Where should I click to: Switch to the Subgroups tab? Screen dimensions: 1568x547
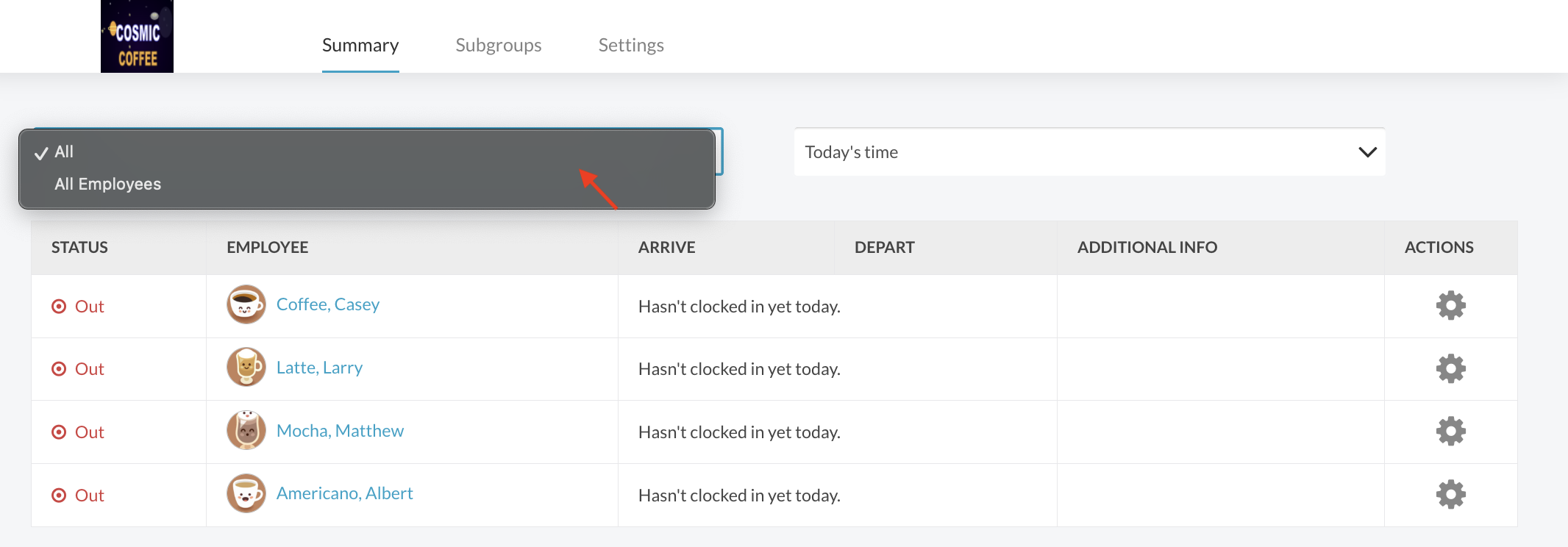498,46
